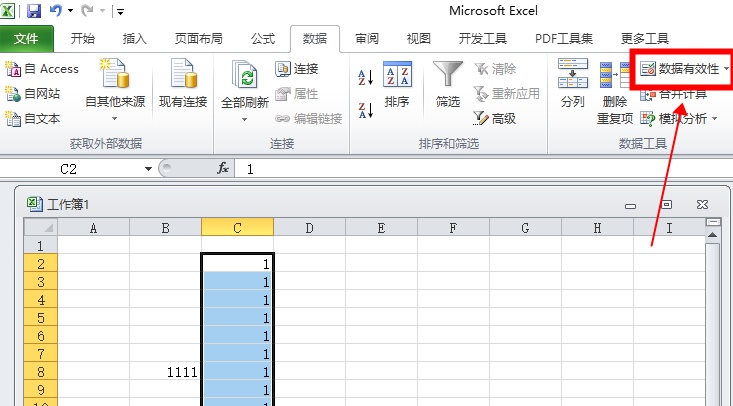Import data 自文本 from text file
Screen dimensions: 733x406
[x=32, y=119]
